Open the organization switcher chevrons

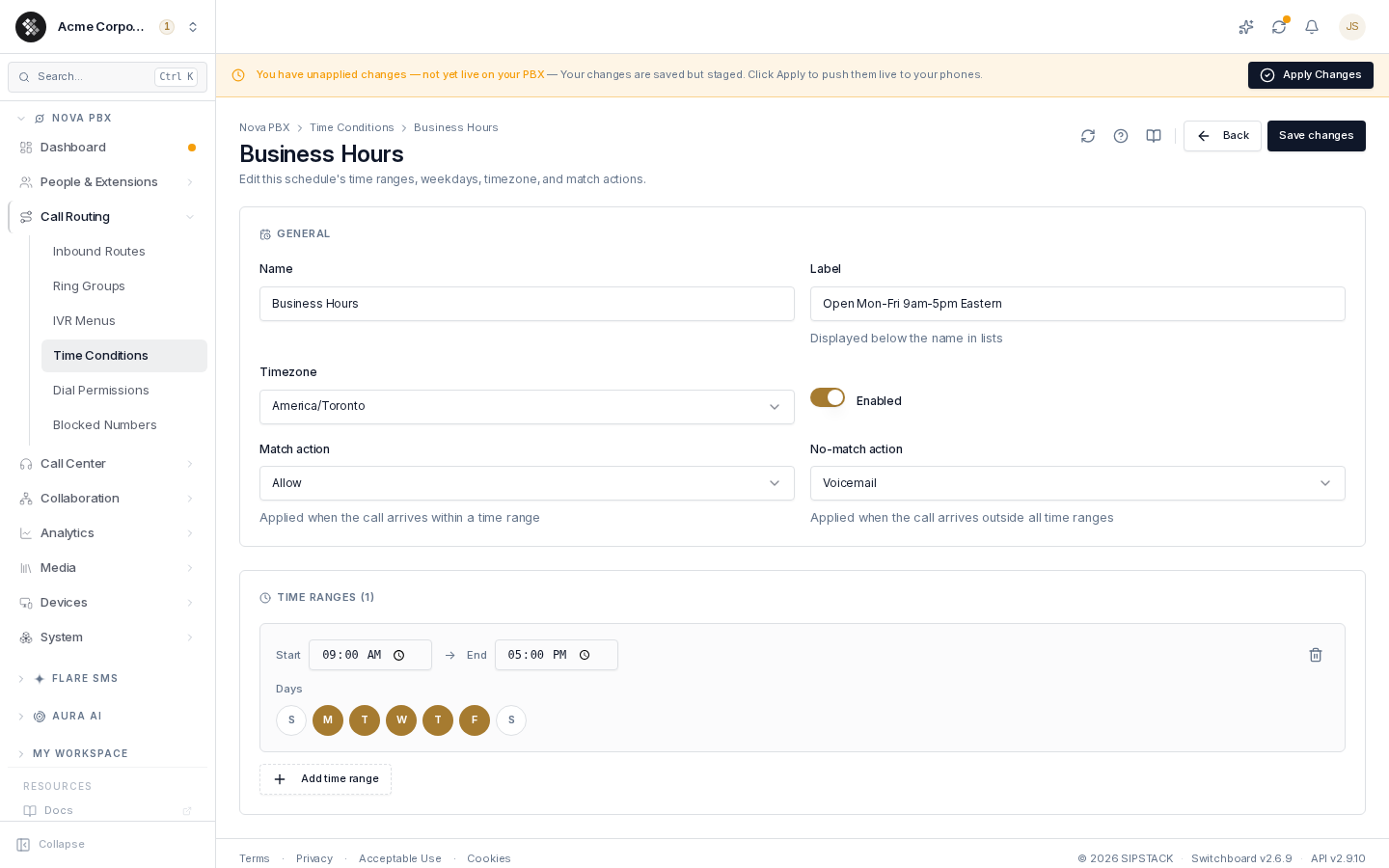coord(193,27)
